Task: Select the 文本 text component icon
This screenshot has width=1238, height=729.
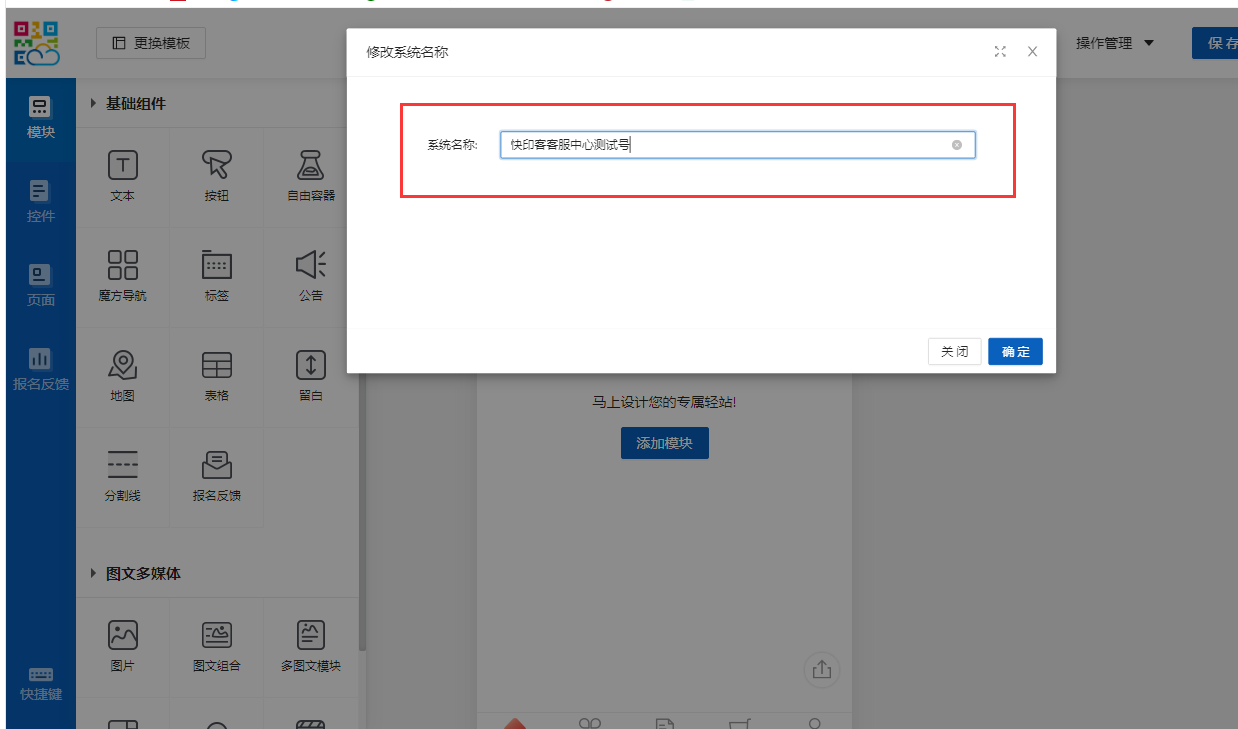Action: point(122,166)
